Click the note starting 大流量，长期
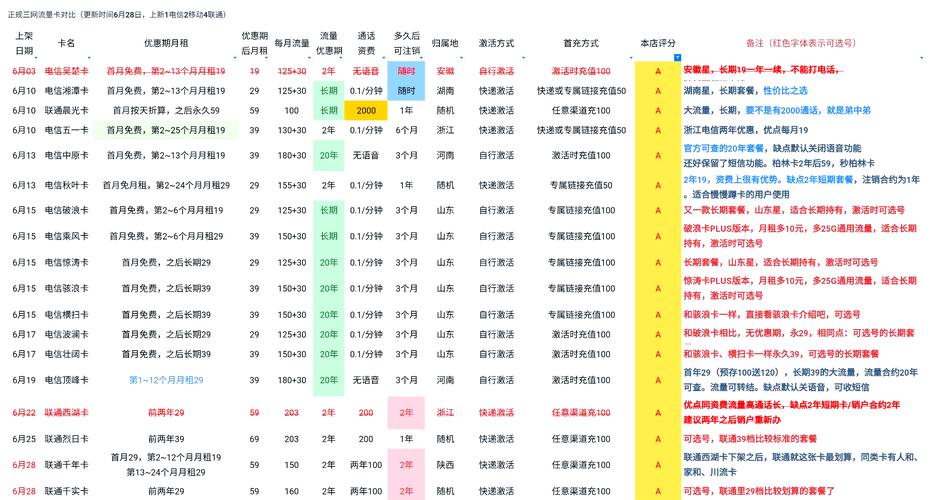The image size is (933, 500). (777, 110)
